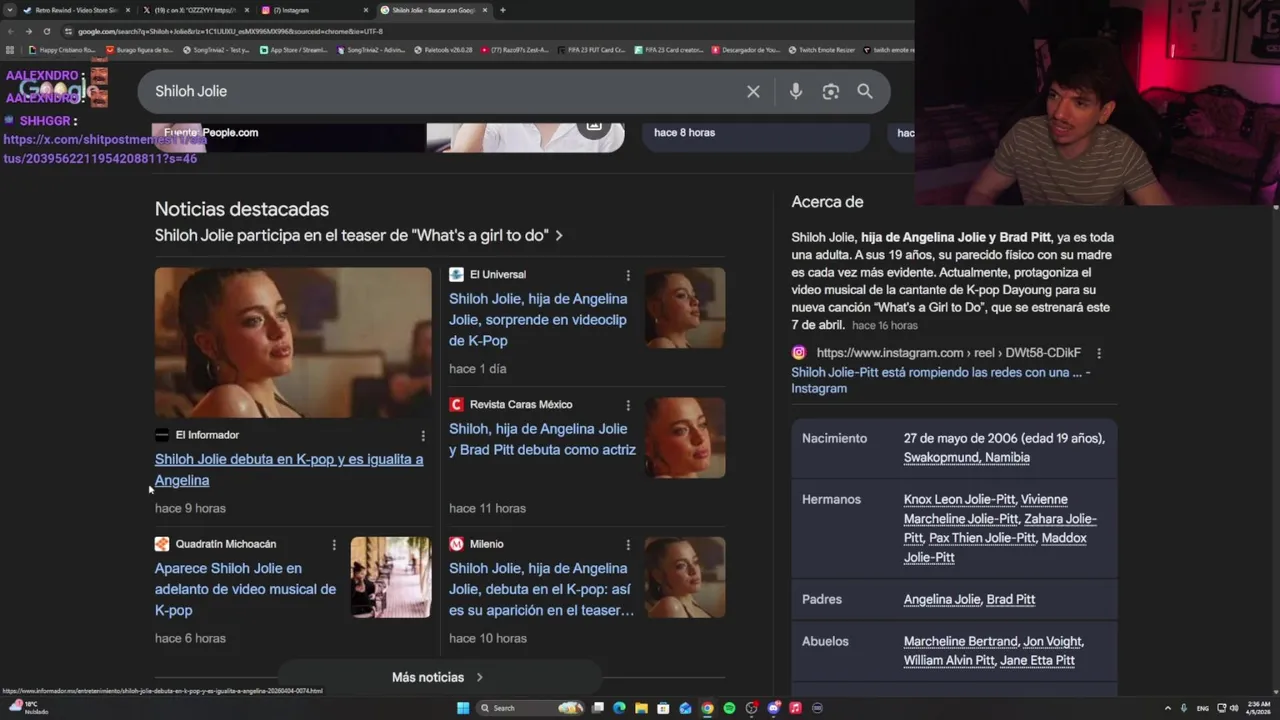Open Windows taskbar Search box
Image resolution: width=1280 pixels, height=720 pixels.
click(x=530, y=708)
